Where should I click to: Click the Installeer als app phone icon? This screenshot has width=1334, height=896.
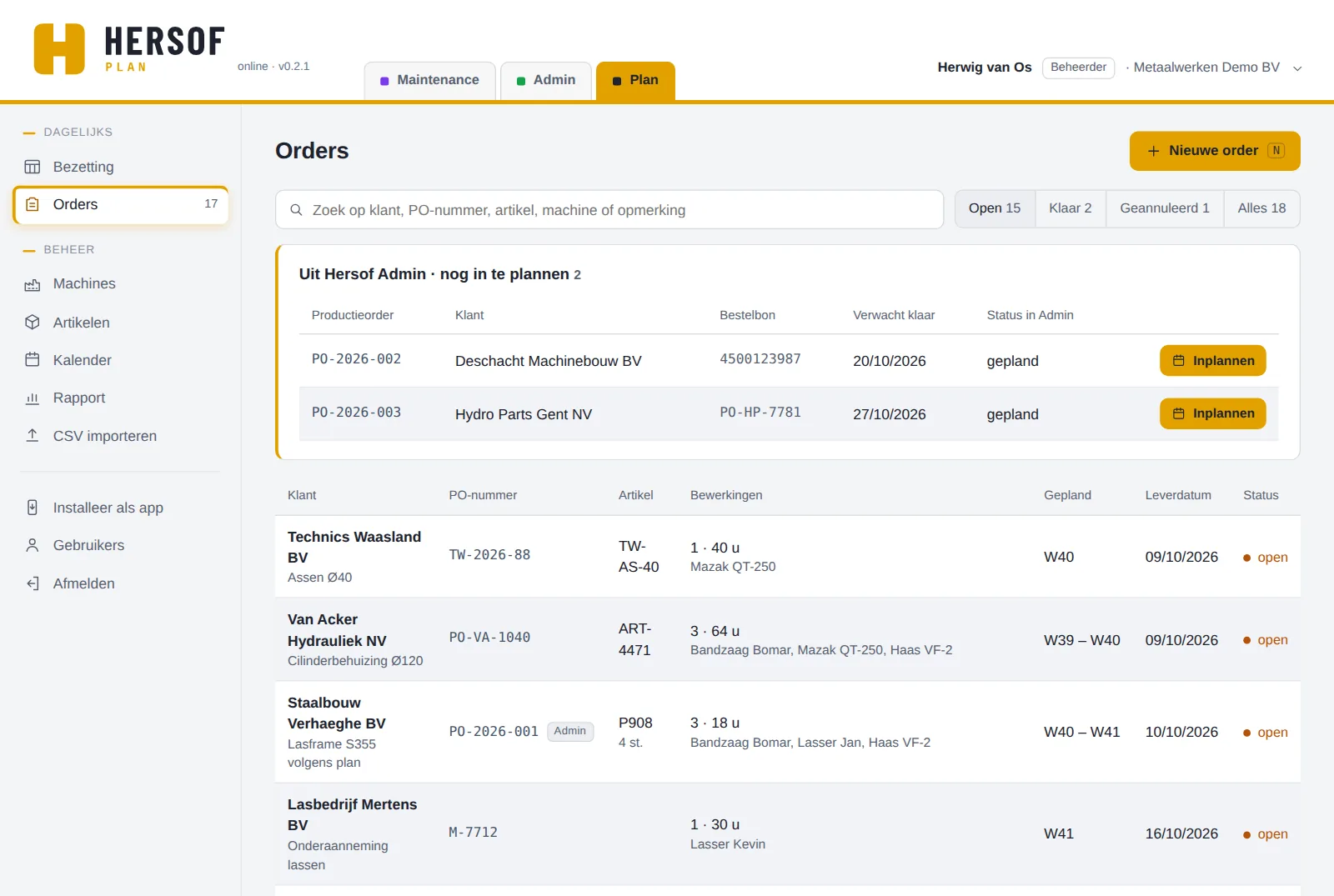click(33, 508)
